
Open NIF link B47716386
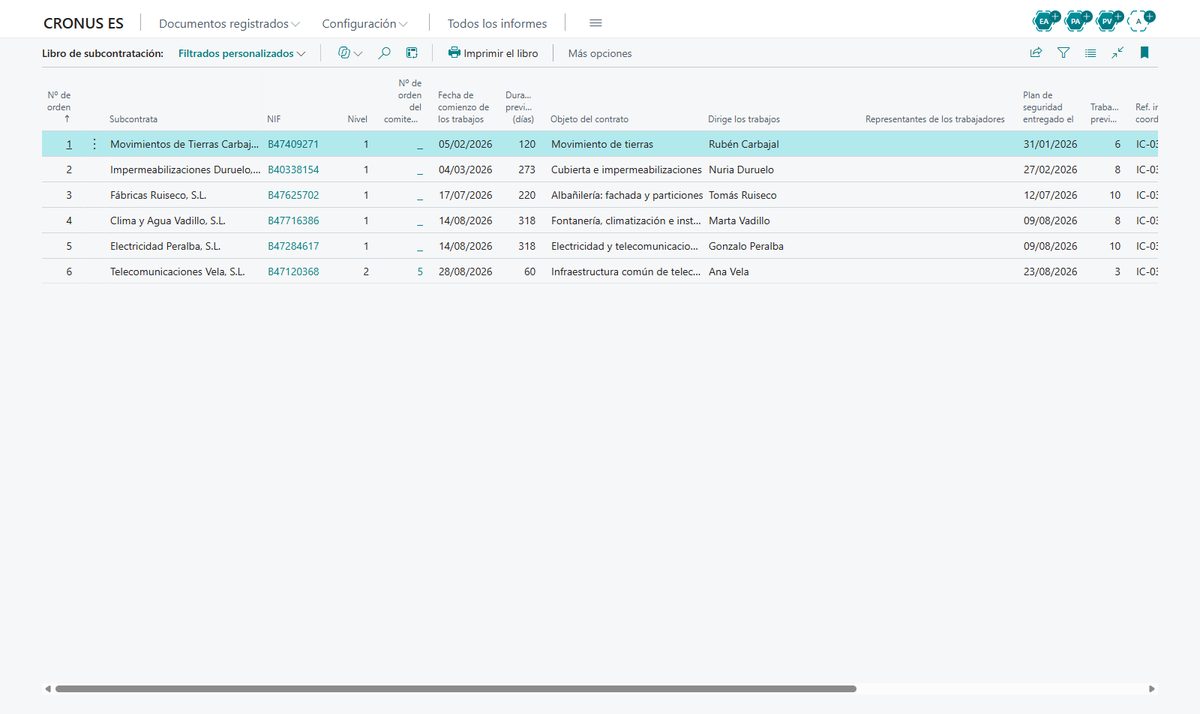(293, 221)
